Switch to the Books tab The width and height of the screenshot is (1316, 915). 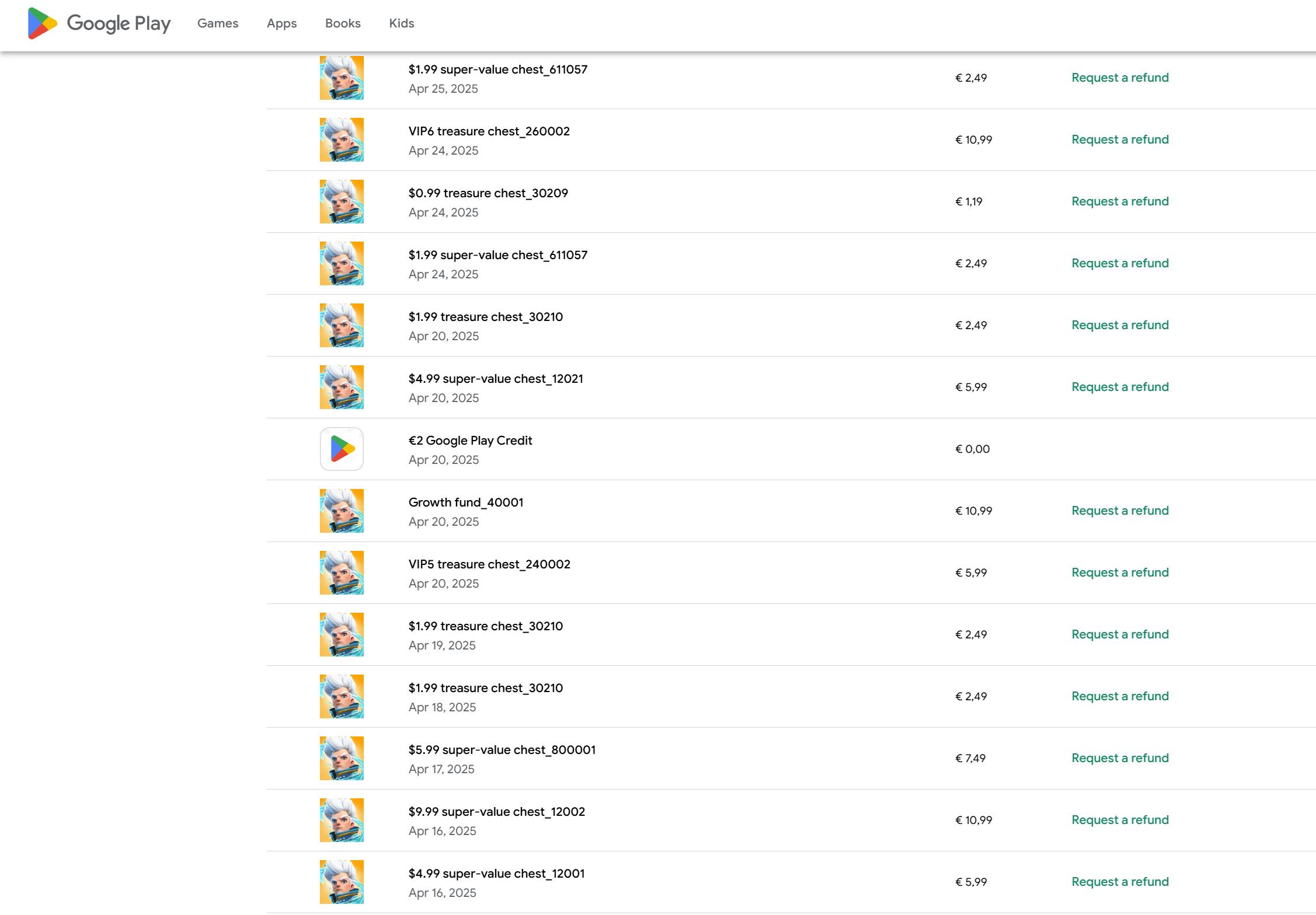[343, 23]
